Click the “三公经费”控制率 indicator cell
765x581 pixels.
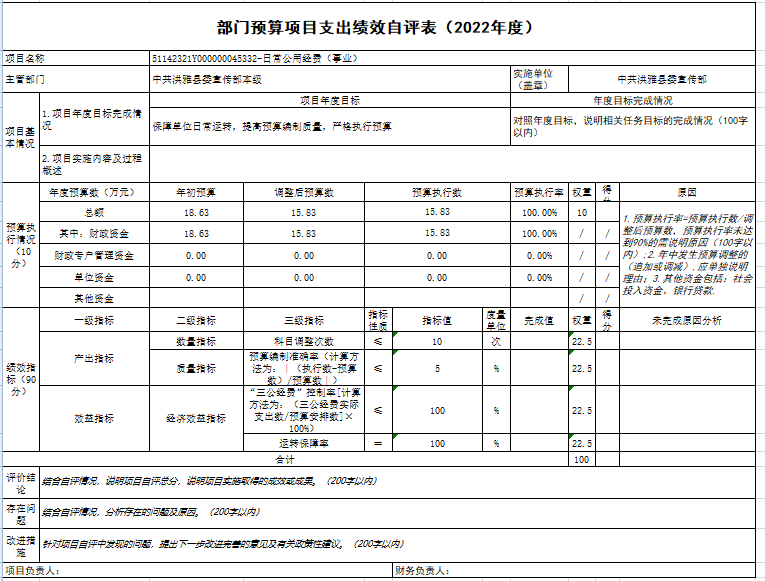(x=303, y=410)
